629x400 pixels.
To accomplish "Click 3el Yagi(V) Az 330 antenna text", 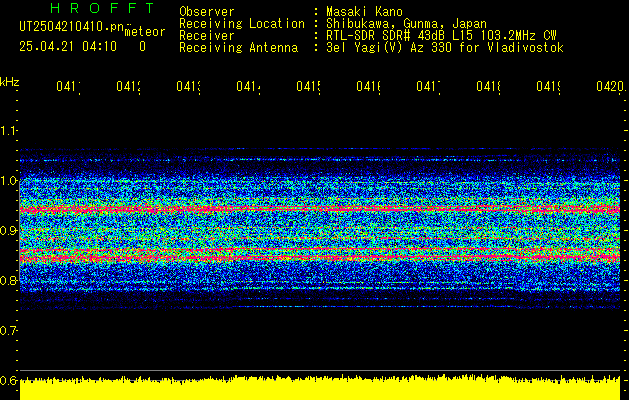I will (x=445, y=48).
